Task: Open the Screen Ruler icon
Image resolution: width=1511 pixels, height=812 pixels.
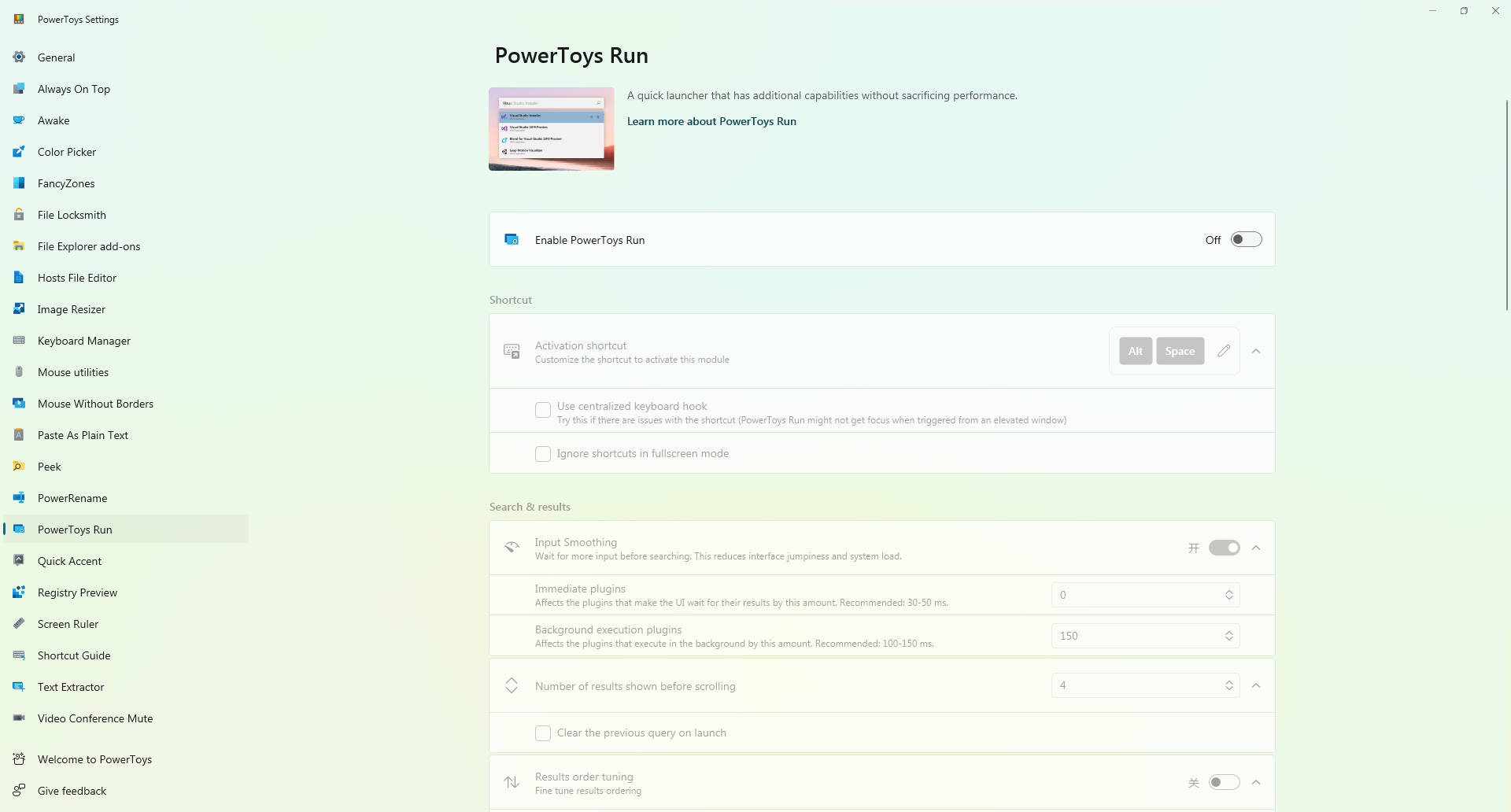Action: pos(19,624)
